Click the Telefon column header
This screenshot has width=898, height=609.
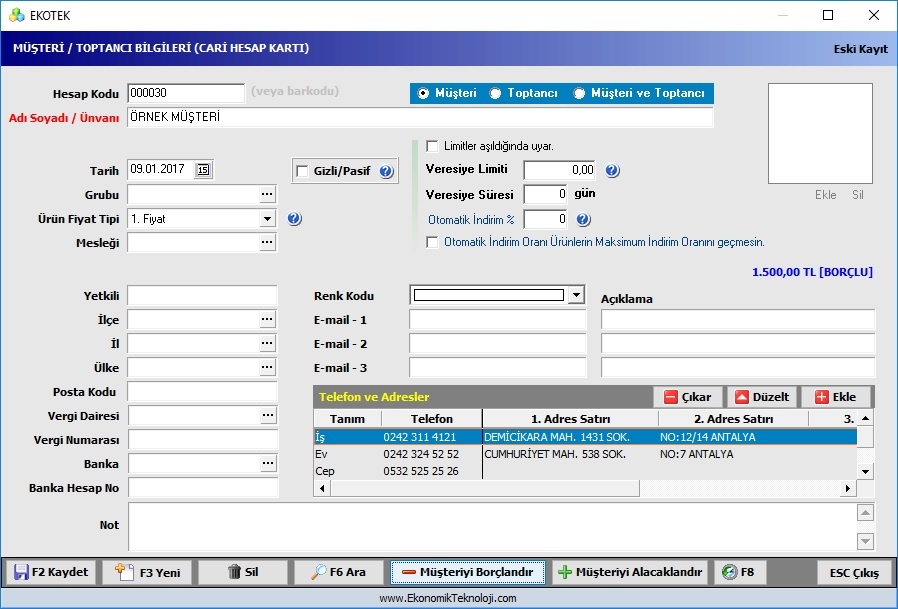tap(432, 419)
